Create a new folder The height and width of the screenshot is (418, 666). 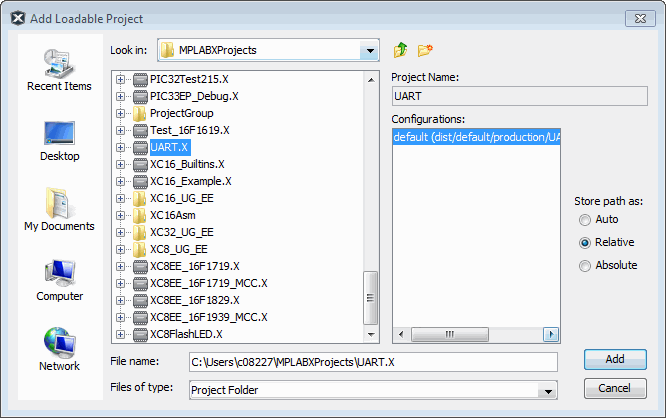click(x=425, y=50)
